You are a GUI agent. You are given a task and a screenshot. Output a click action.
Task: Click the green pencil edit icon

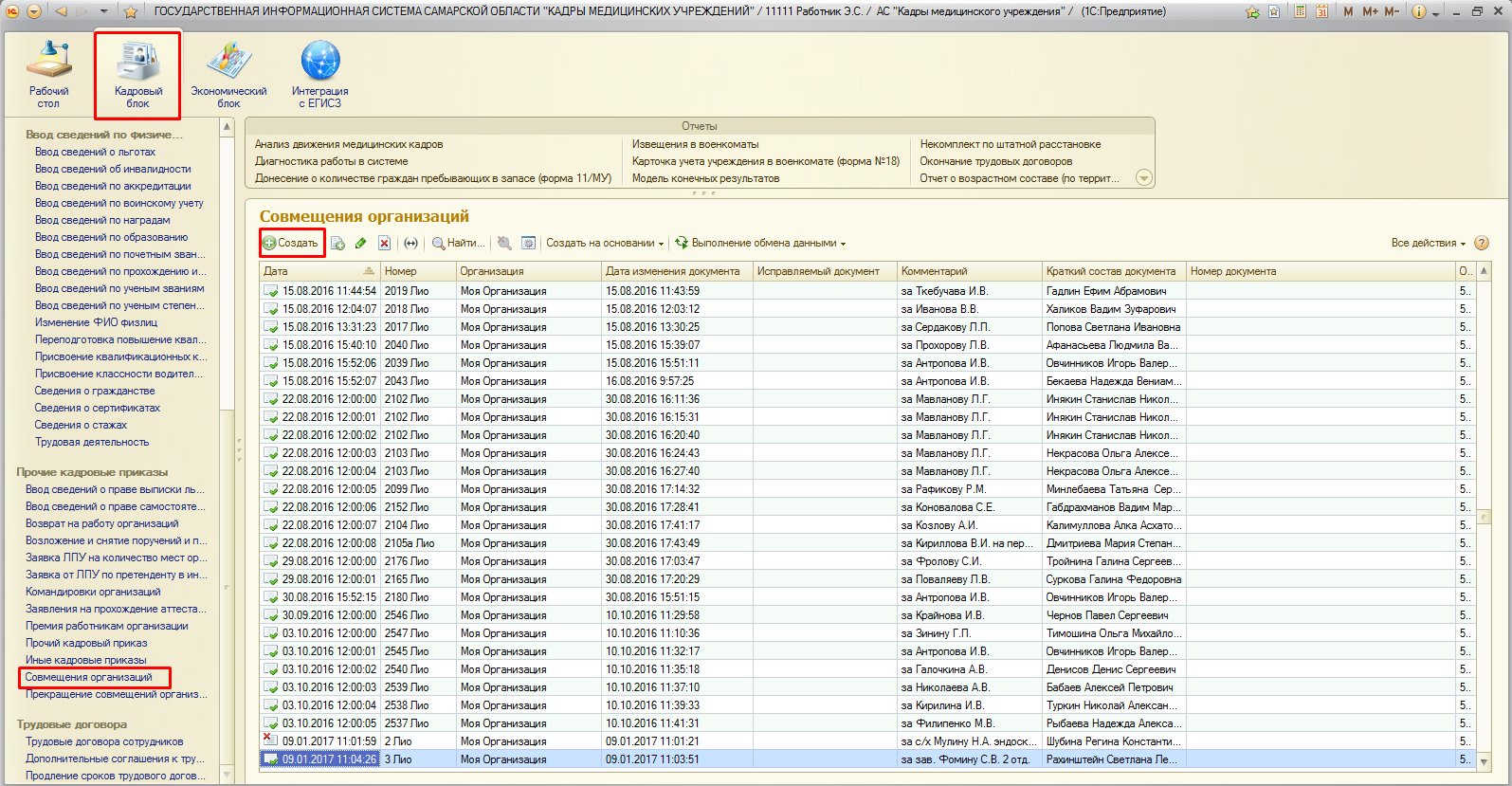click(361, 244)
